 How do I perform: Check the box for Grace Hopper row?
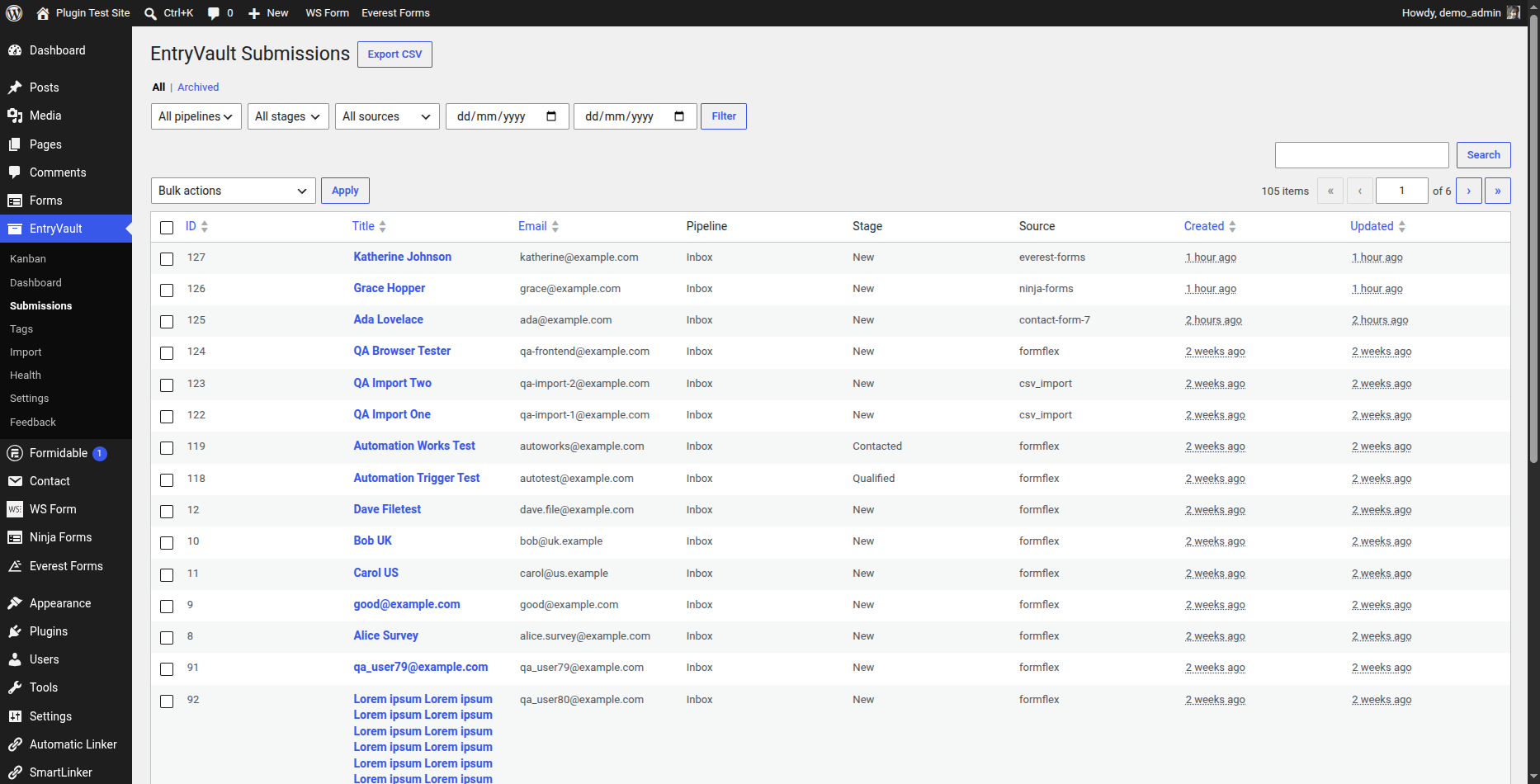pyautogui.click(x=167, y=290)
